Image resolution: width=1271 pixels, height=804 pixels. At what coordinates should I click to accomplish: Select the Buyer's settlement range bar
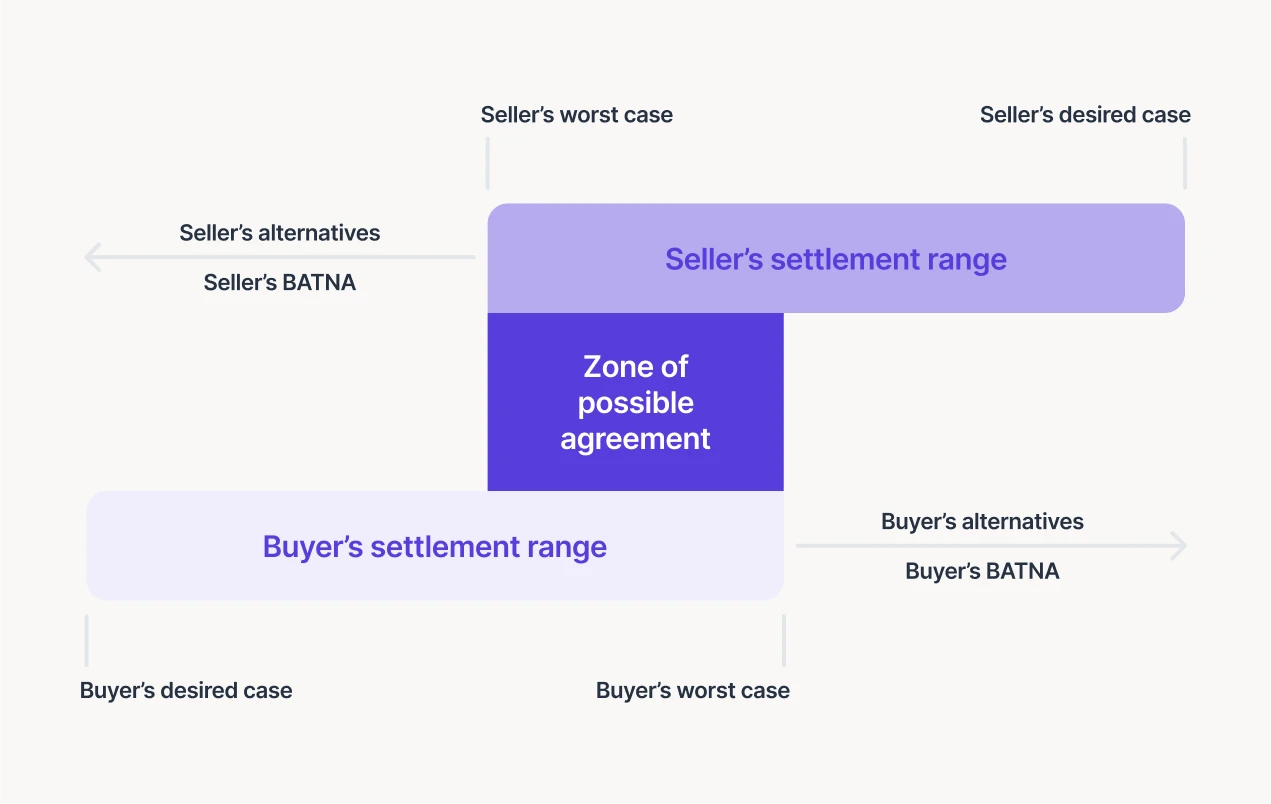[x=435, y=546]
